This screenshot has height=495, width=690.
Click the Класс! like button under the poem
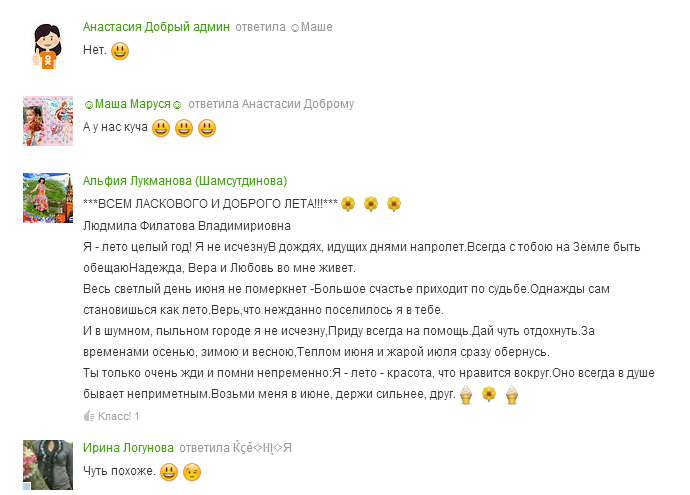111,416
